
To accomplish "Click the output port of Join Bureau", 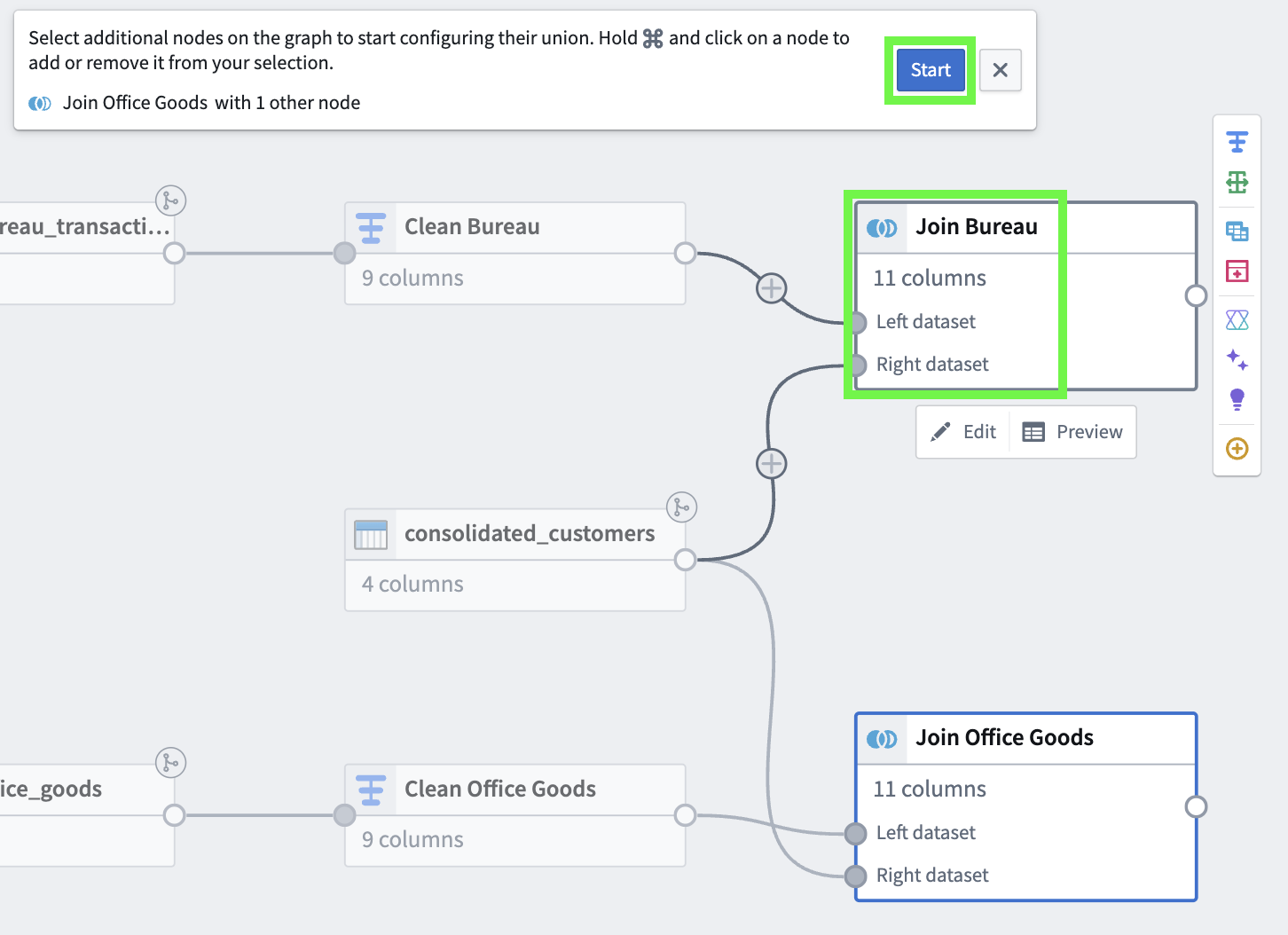I will tap(1197, 296).
